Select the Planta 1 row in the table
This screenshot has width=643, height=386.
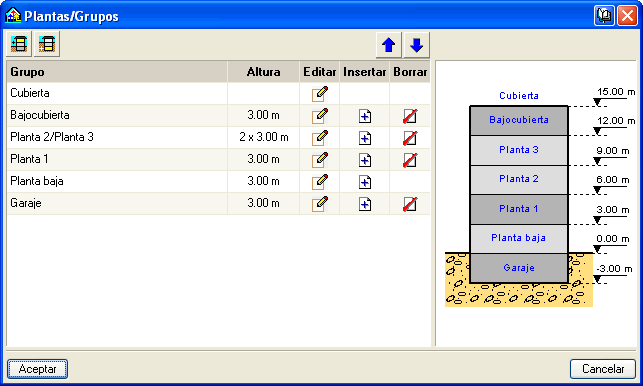(x=218, y=160)
